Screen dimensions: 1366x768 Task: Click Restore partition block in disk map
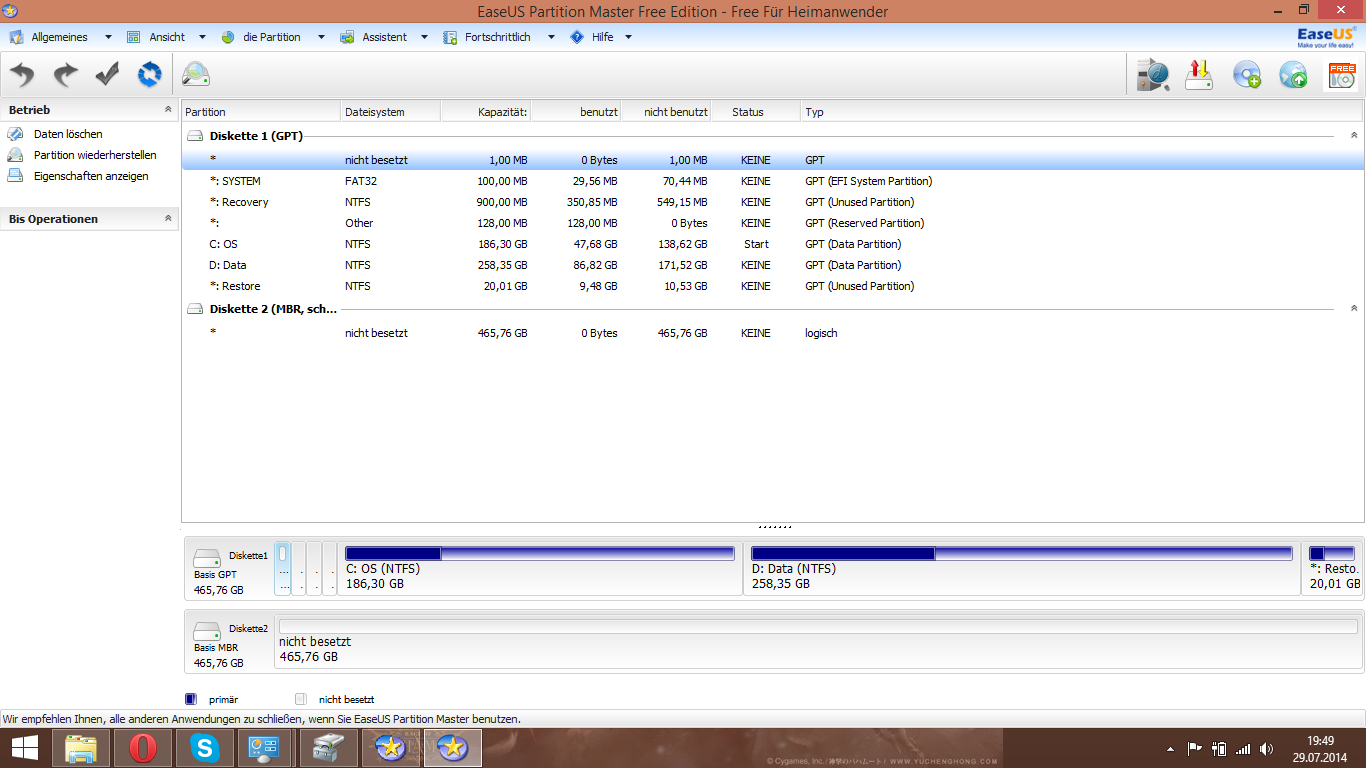coord(1333,568)
